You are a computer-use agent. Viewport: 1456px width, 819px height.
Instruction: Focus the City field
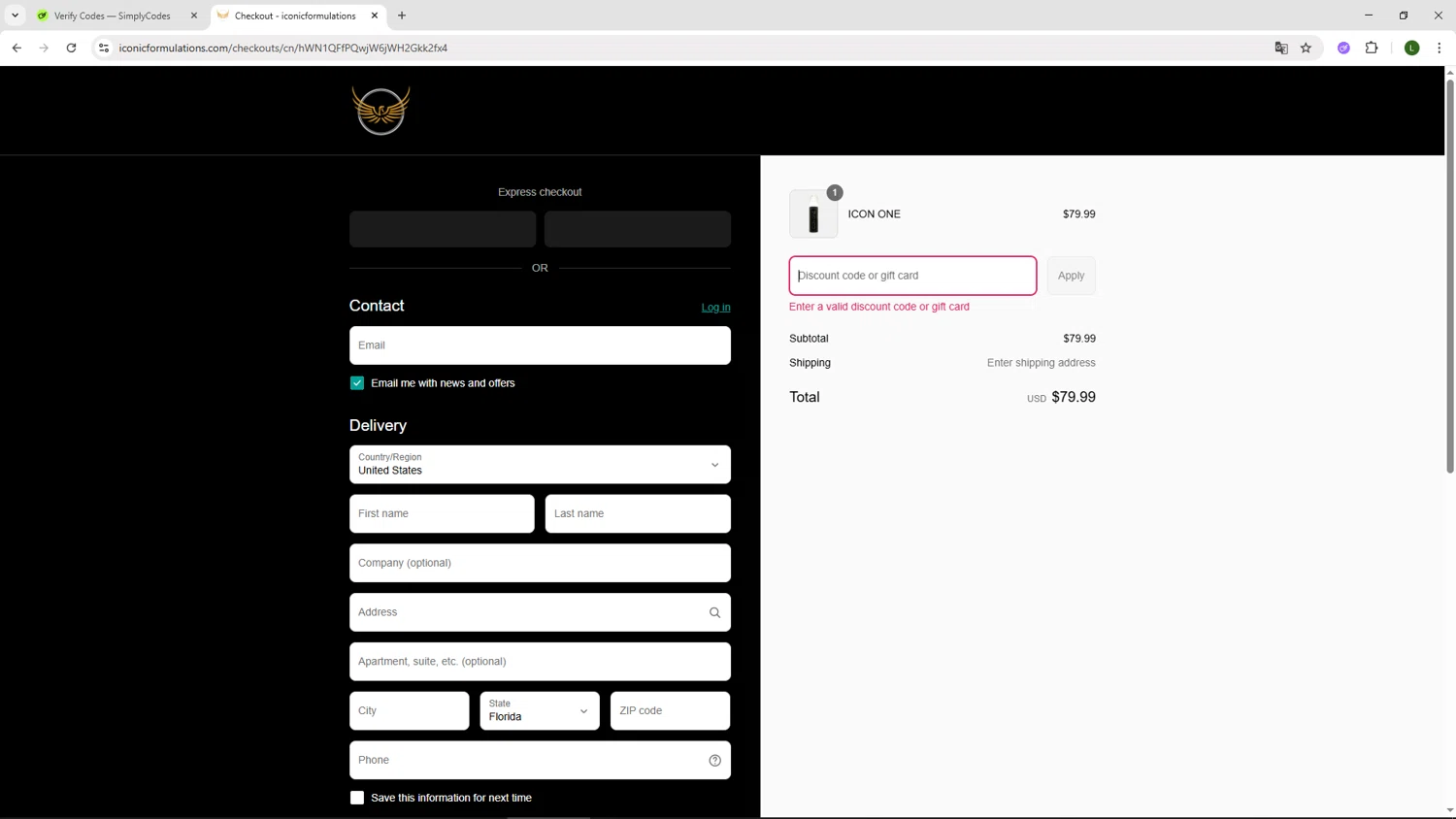[410, 711]
